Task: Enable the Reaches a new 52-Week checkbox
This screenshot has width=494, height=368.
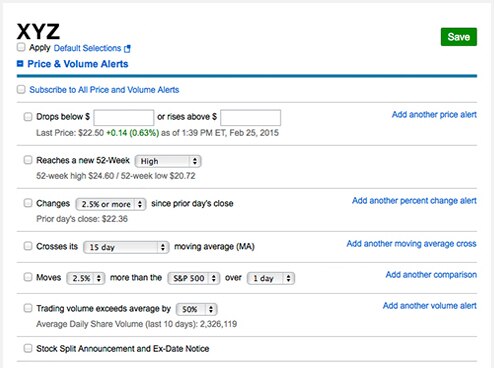Action: (x=28, y=160)
